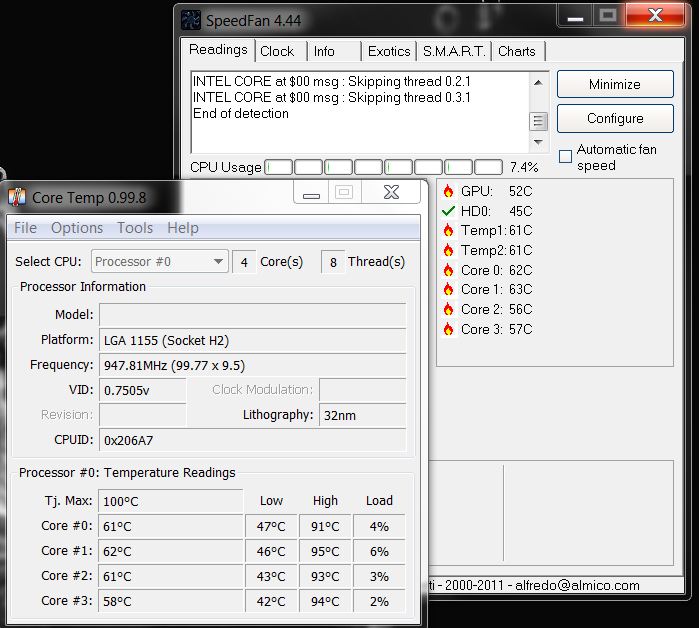This screenshot has height=628, width=699.
Task: Minimize the Core Temp window
Action: point(311,193)
